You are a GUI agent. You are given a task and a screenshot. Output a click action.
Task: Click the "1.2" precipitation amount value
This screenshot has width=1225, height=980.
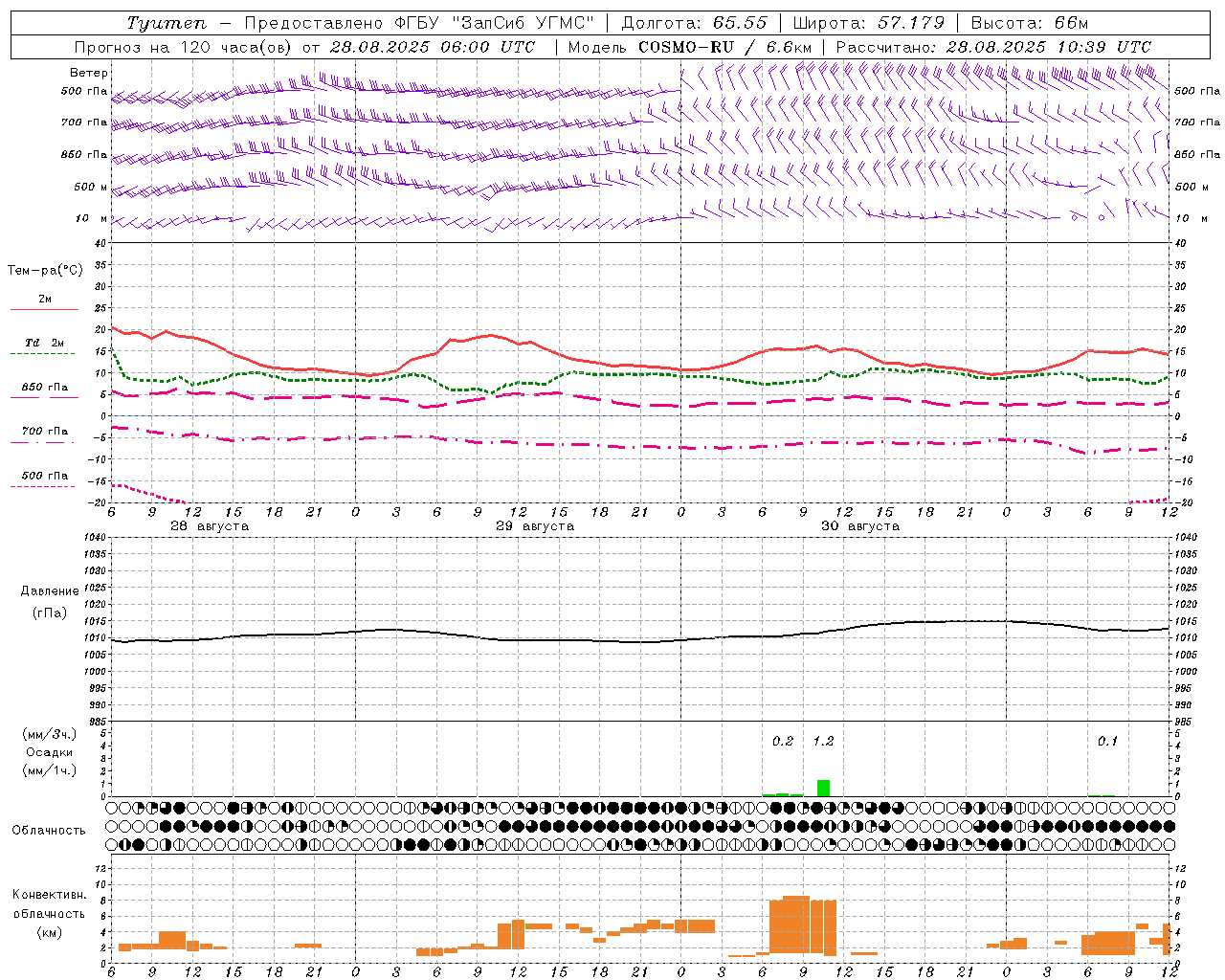(x=823, y=741)
